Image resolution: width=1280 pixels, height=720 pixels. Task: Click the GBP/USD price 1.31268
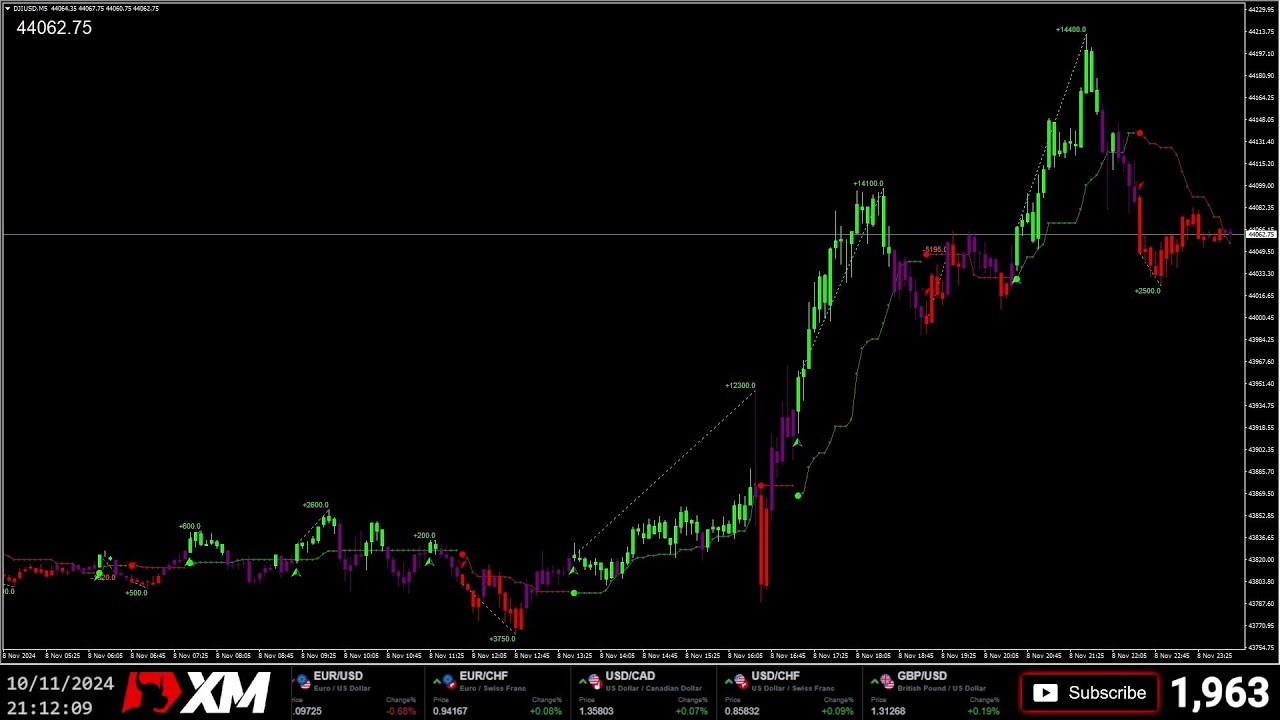tap(888, 711)
